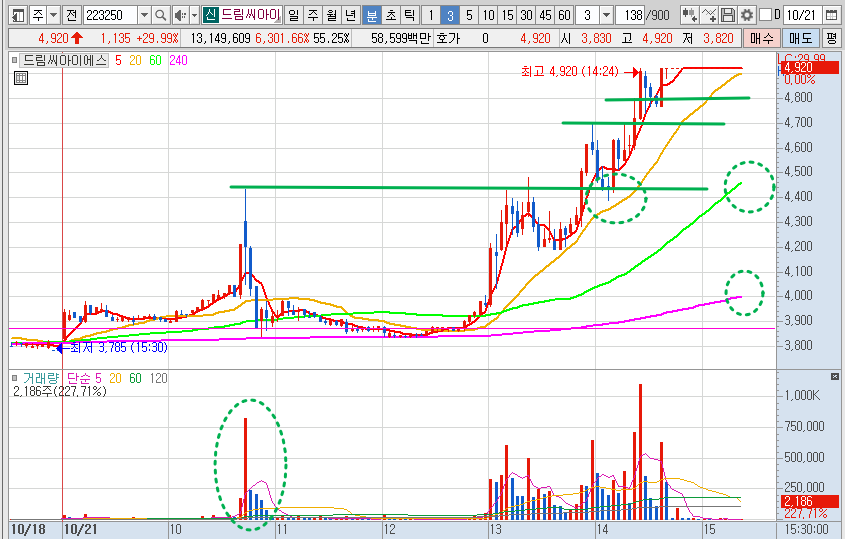
Task: Click the 최고 4,920 (14:24) annotation
Action: (570, 71)
